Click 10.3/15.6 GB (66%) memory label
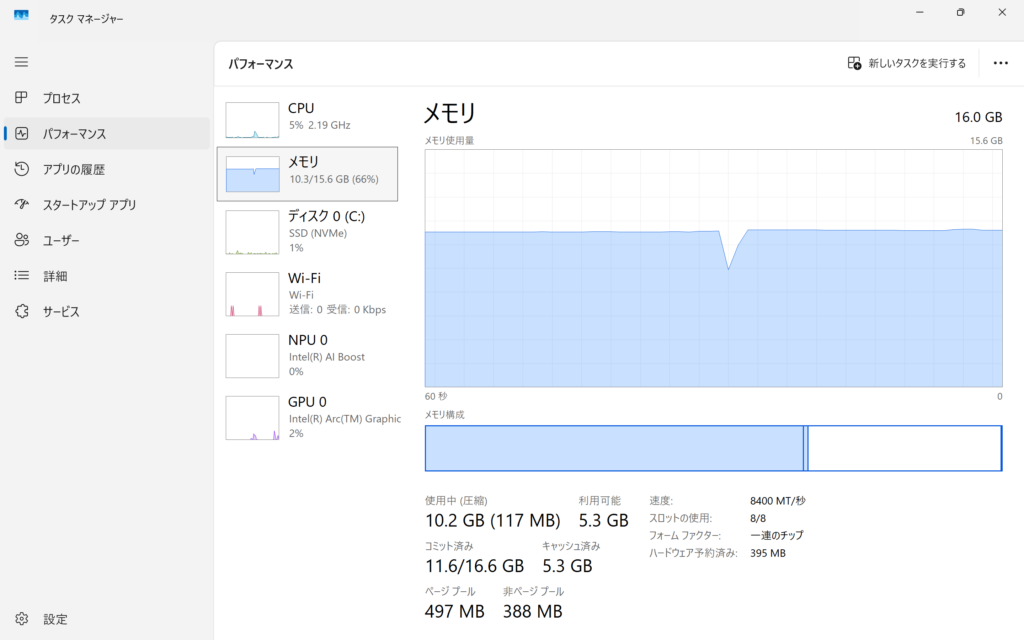This screenshot has height=640, width=1024. (x=334, y=179)
